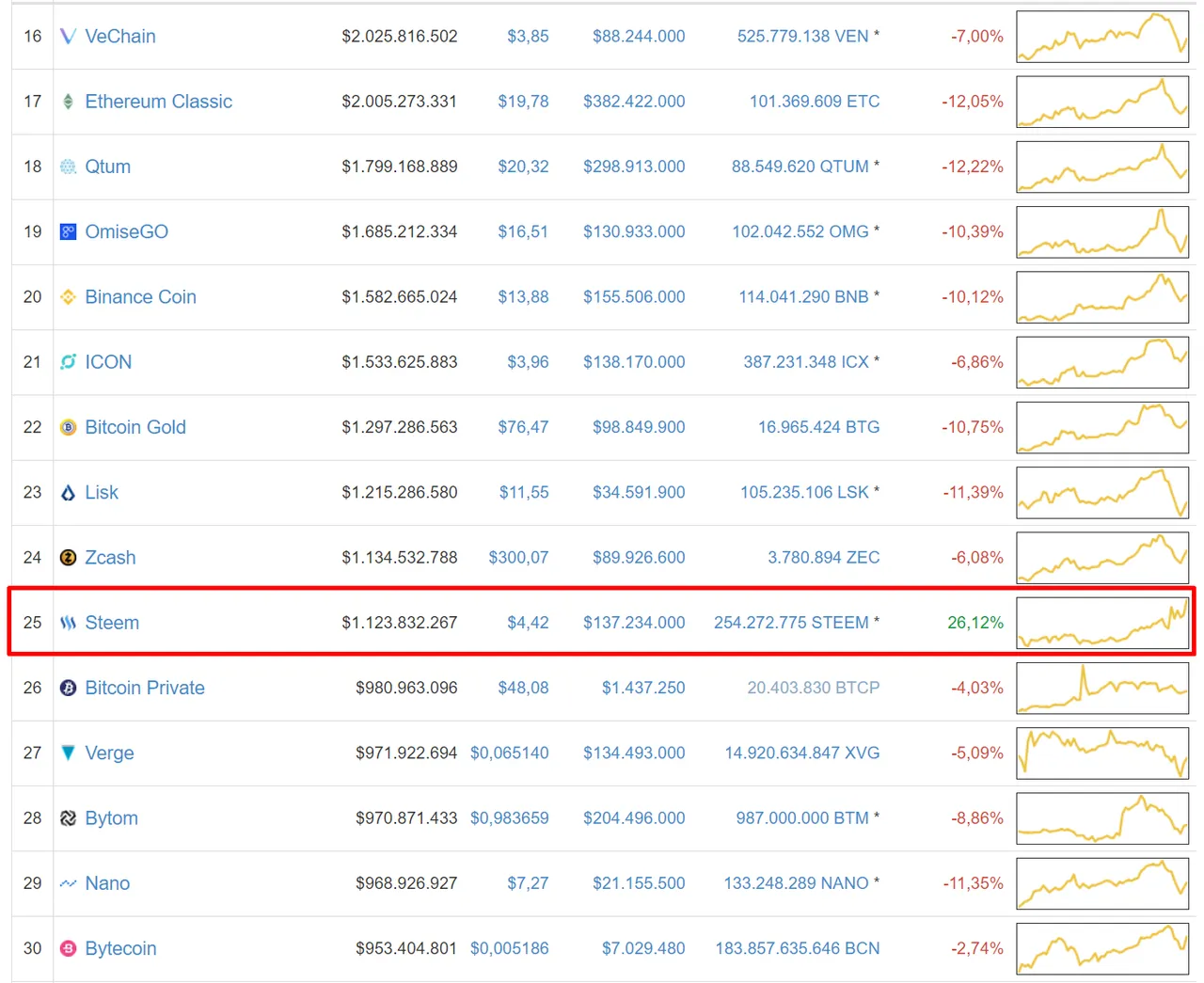Click OmiseGO volume $130.933.000
The width and height of the screenshot is (1204, 983).
click(x=634, y=231)
